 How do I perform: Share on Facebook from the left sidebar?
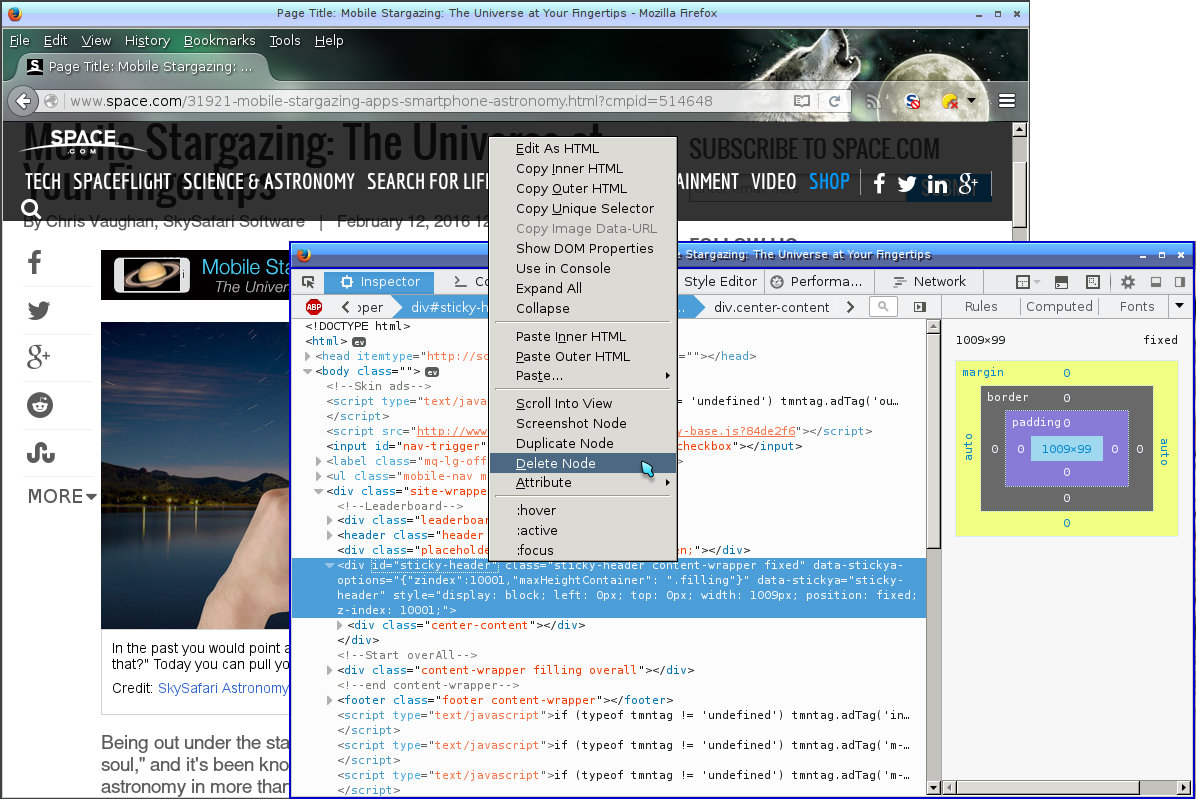[35, 262]
